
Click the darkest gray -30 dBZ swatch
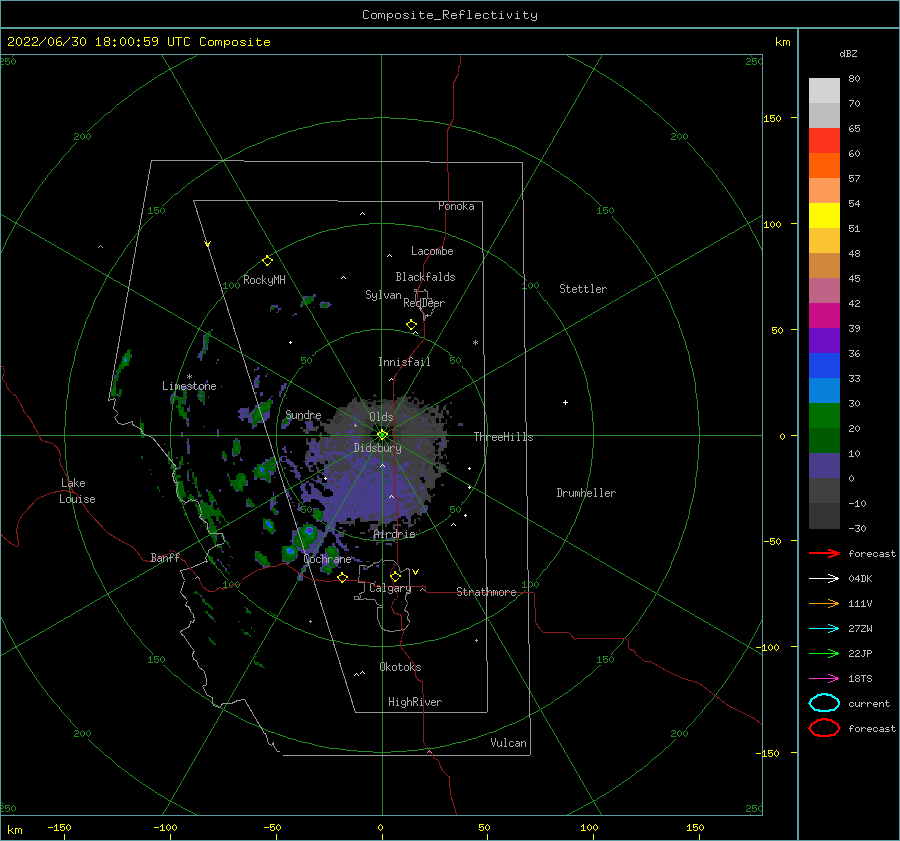(x=824, y=516)
